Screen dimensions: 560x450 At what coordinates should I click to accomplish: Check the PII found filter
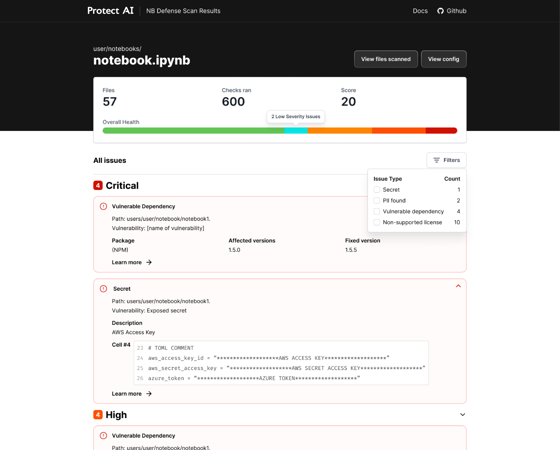pyautogui.click(x=376, y=200)
